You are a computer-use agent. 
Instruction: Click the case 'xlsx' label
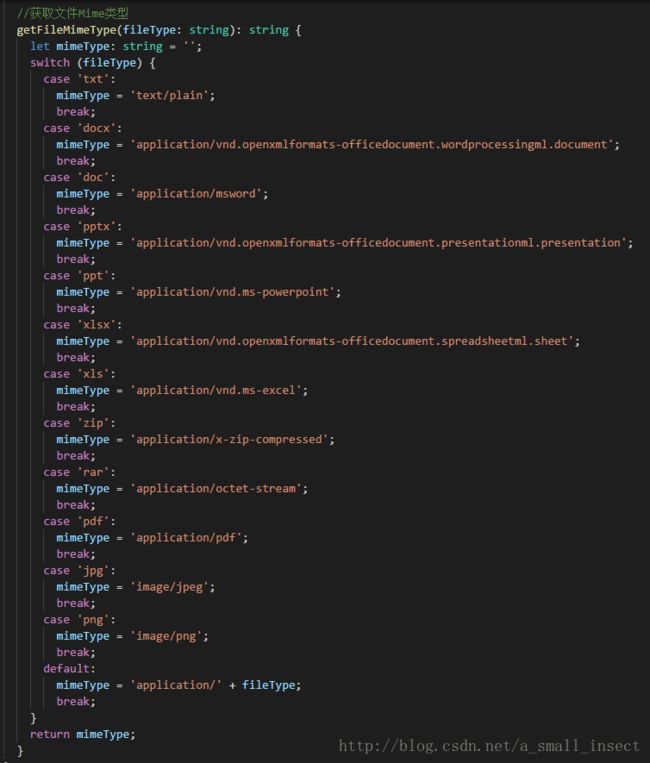coord(83,325)
